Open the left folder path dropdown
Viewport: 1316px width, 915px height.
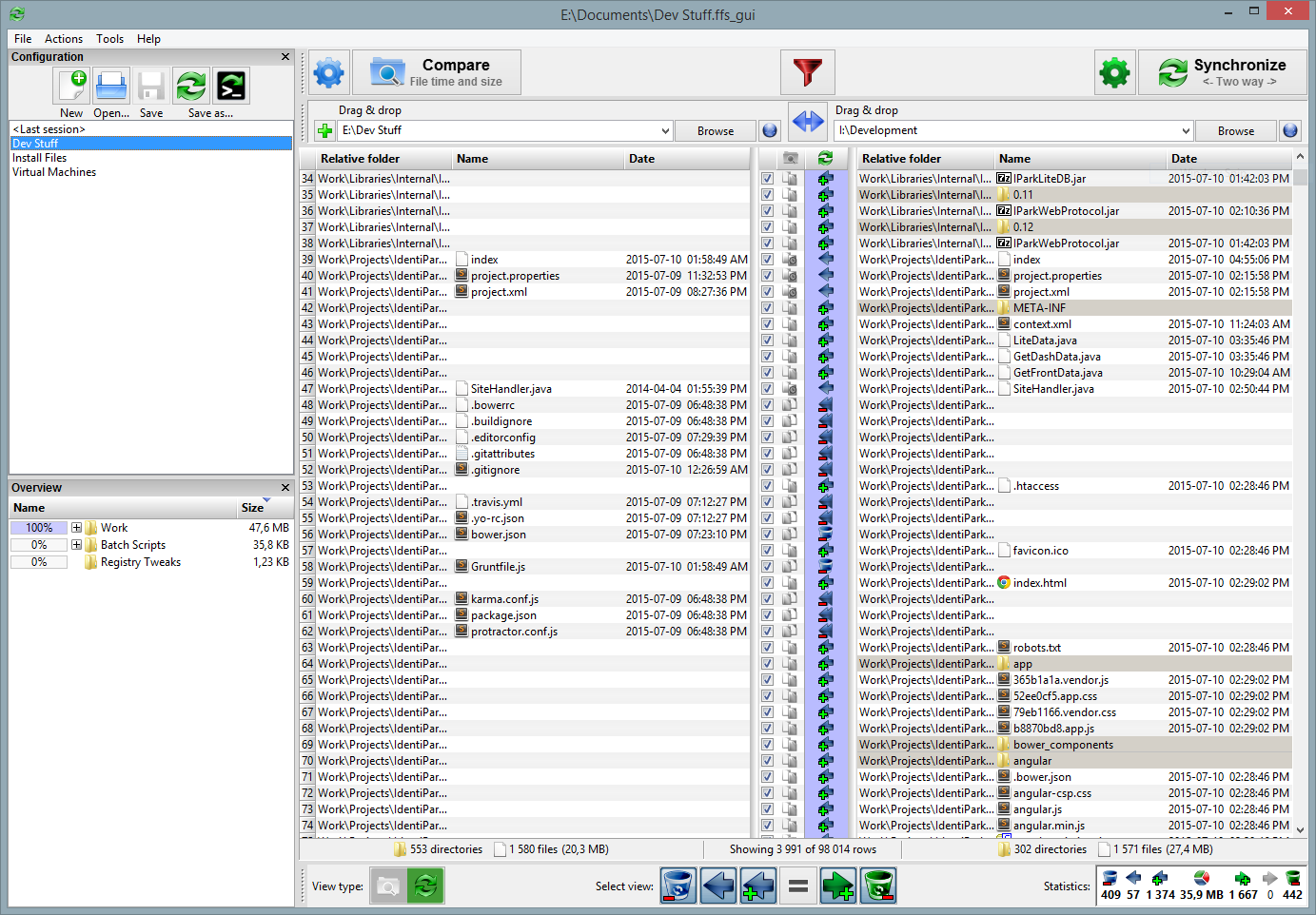(x=664, y=130)
